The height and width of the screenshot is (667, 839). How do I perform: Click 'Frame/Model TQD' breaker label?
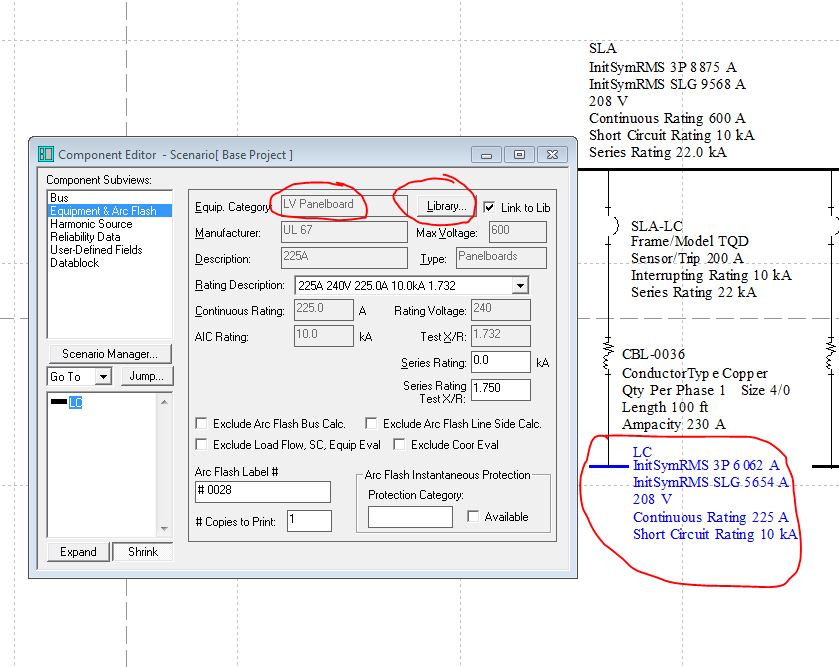pos(689,242)
